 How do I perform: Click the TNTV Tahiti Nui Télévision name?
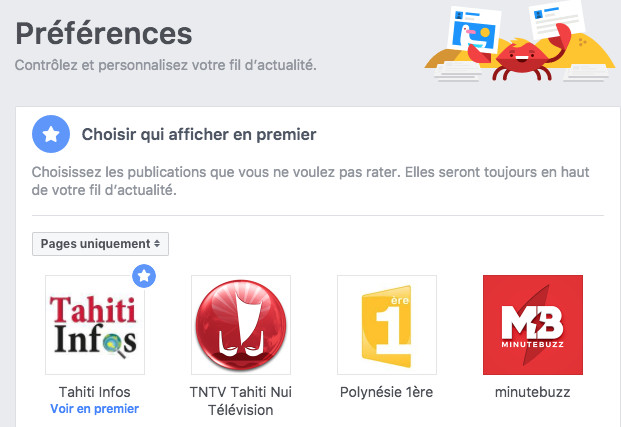click(240, 400)
